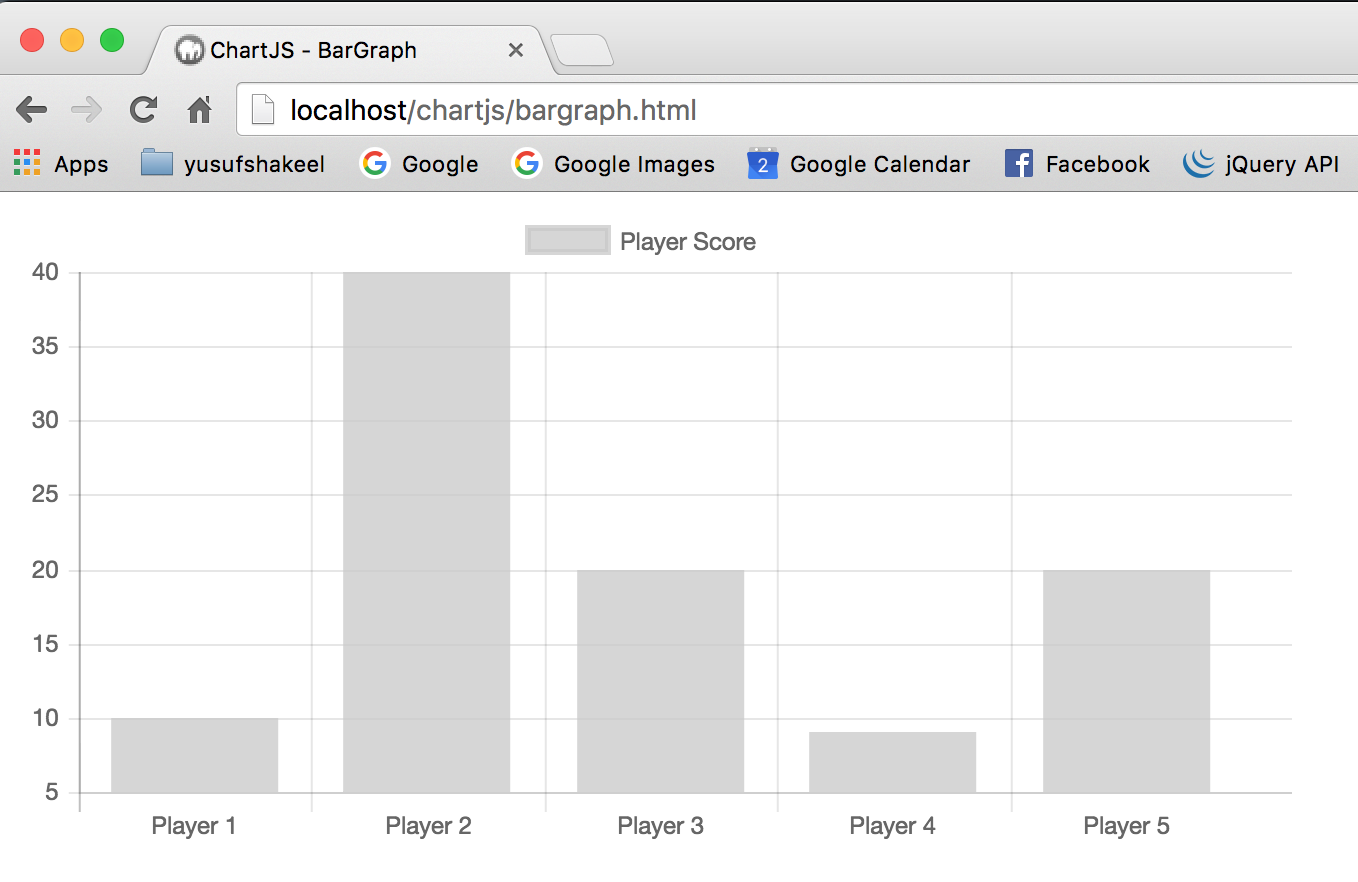1358x882 pixels.
Task: Click the localhost address bar
Action: pyautogui.click(x=795, y=110)
